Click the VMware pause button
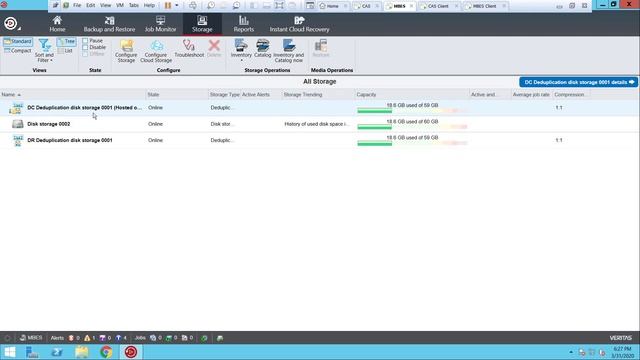This screenshot has width=640, height=360. (x=168, y=6)
